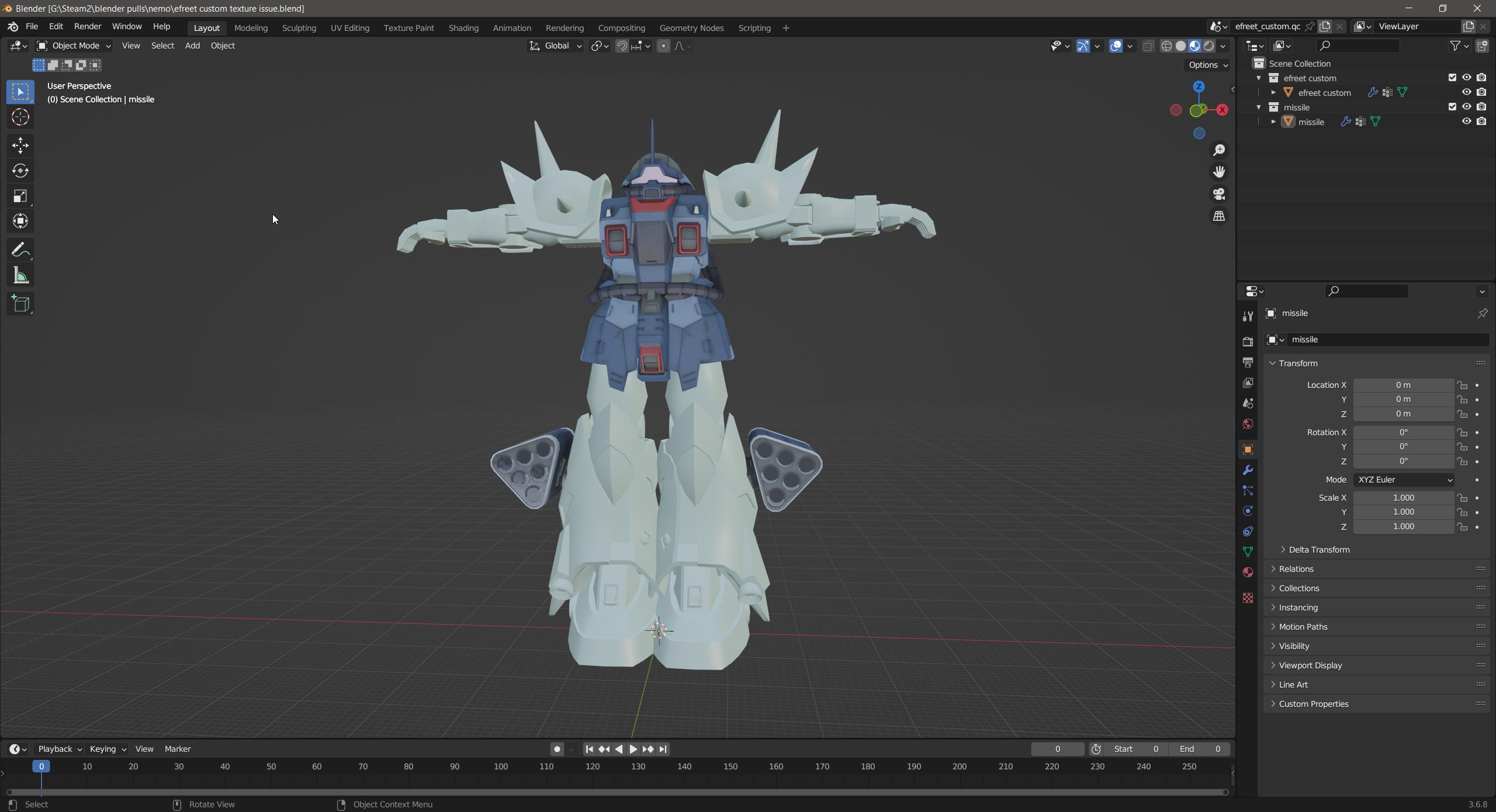
Task: Expand the missile object tree row
Action: 1273,122
